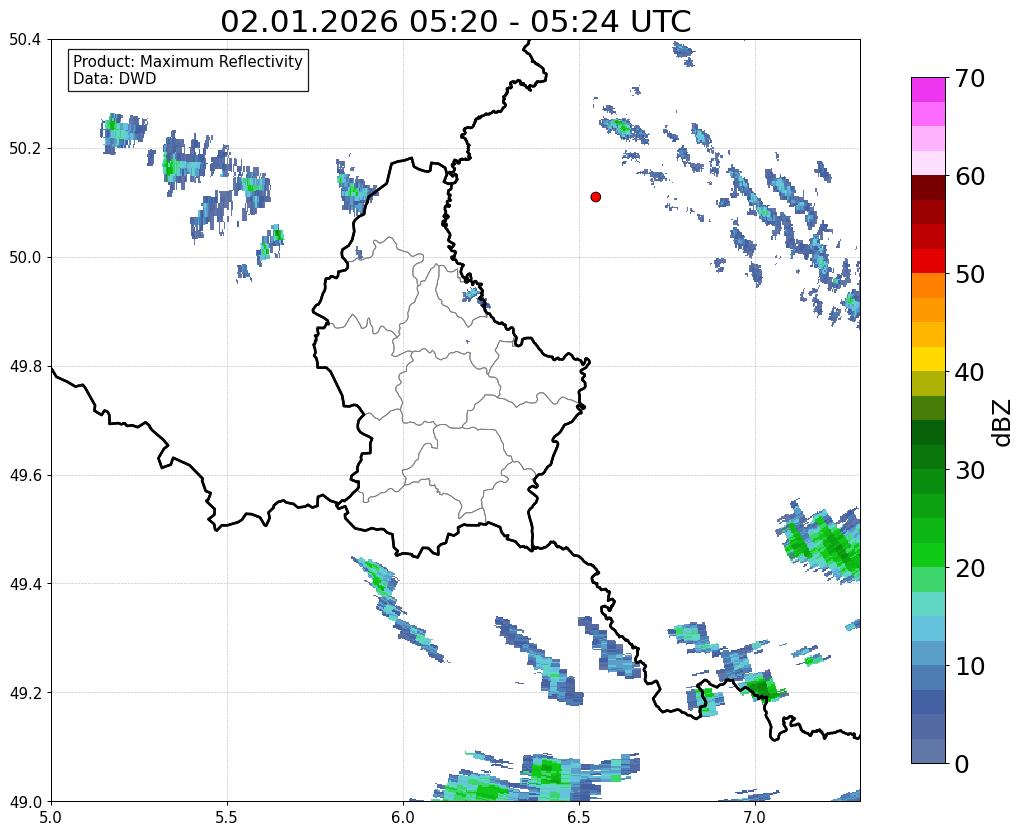
Task: Click the colorbar tick label 70
Action: [x=969, y=78]
